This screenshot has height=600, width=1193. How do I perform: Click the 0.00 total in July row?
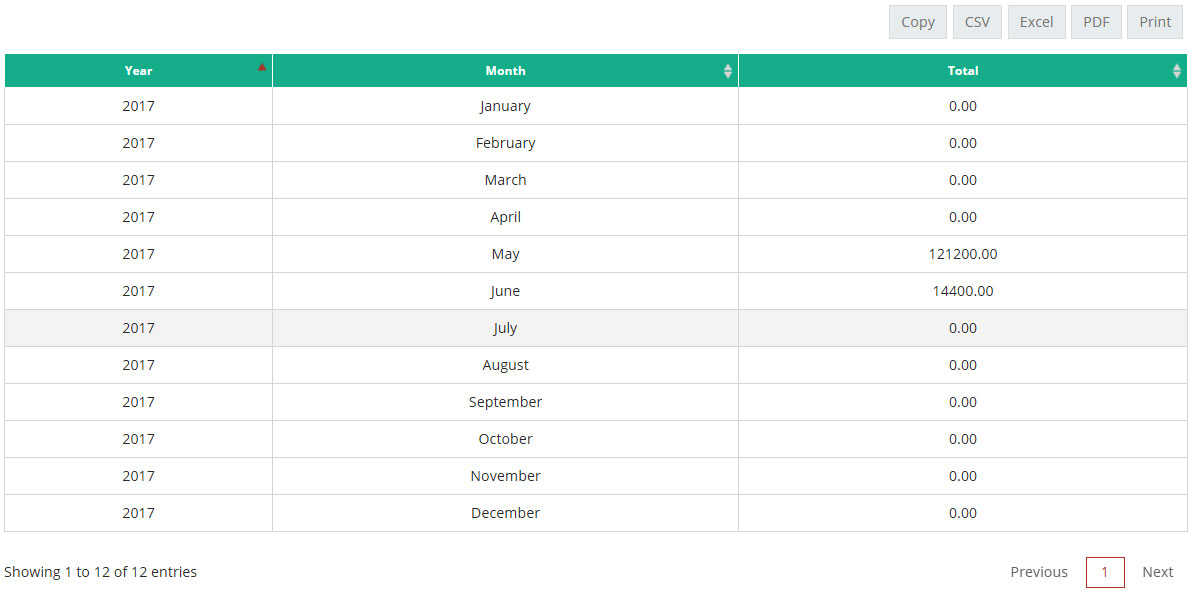pos(962,328)
